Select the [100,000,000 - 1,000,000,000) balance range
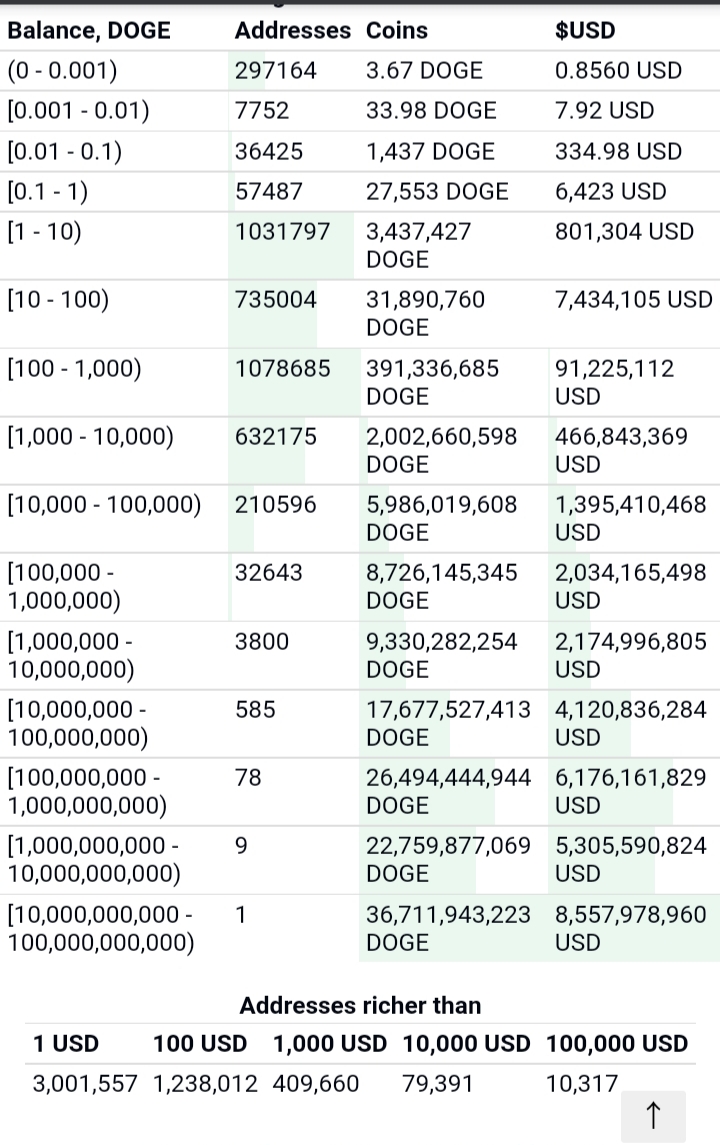This screenshot has width=720, height=1145. coord(87,791)
